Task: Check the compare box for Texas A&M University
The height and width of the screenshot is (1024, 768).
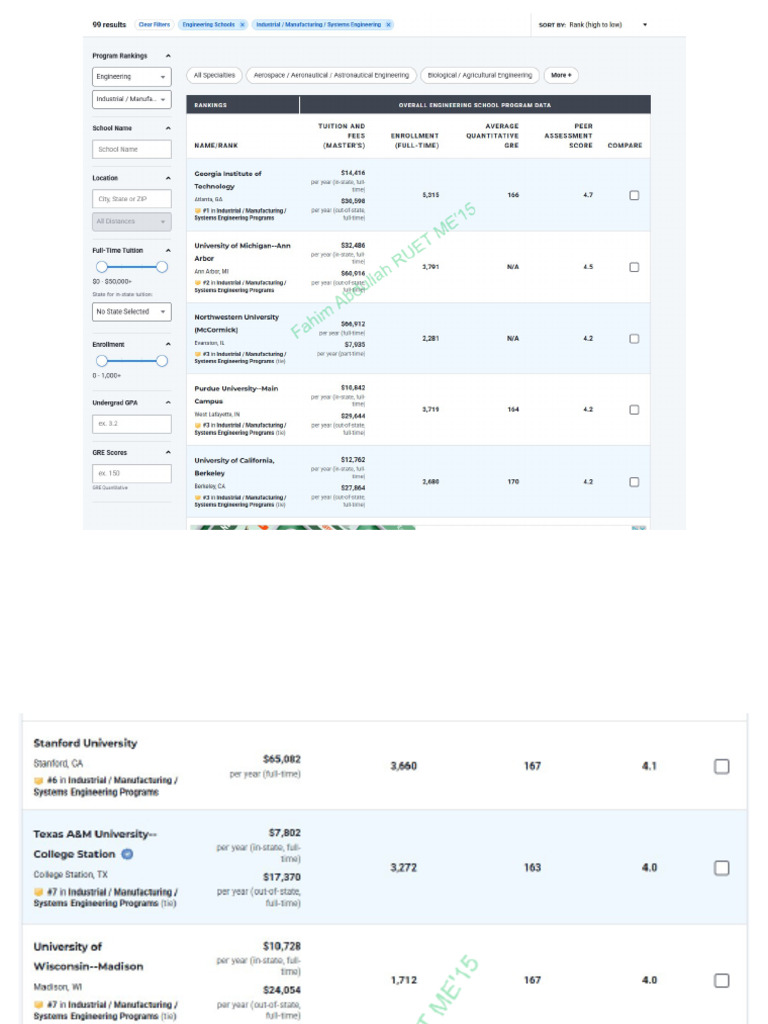Action: pos(722,868)
